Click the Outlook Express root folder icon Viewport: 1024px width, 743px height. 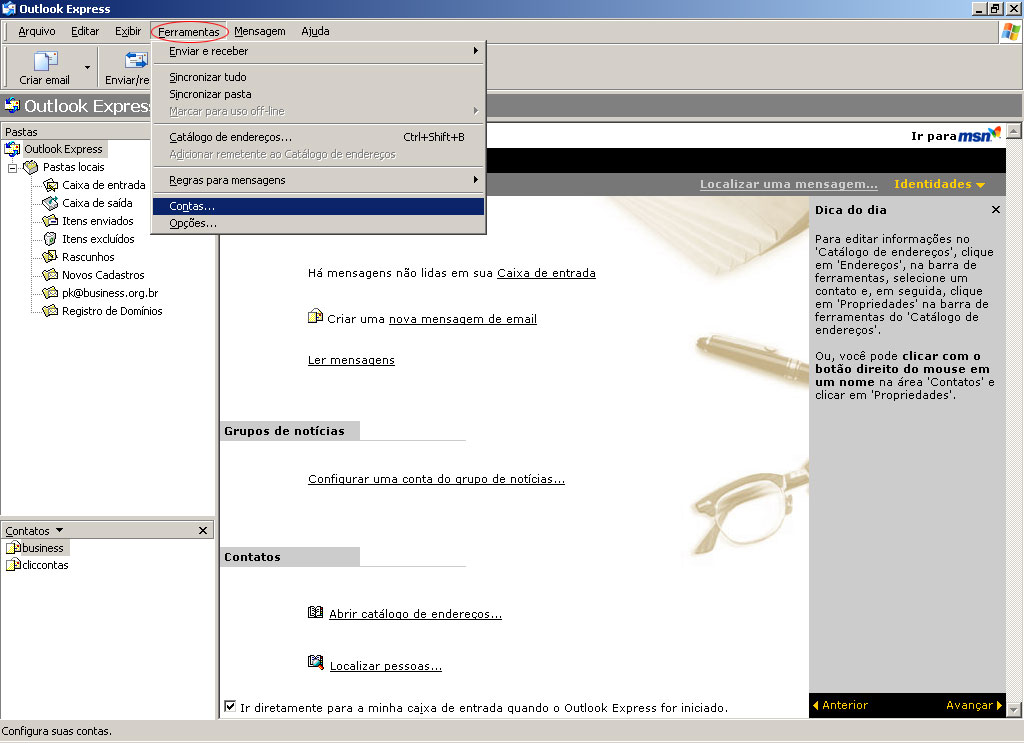pos(12,149)
